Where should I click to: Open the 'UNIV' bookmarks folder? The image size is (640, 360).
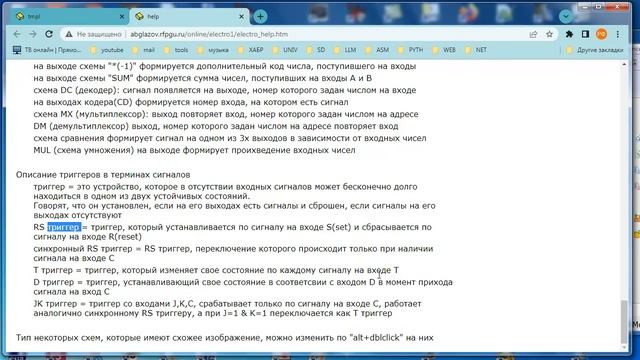click(x=285, y=50)
